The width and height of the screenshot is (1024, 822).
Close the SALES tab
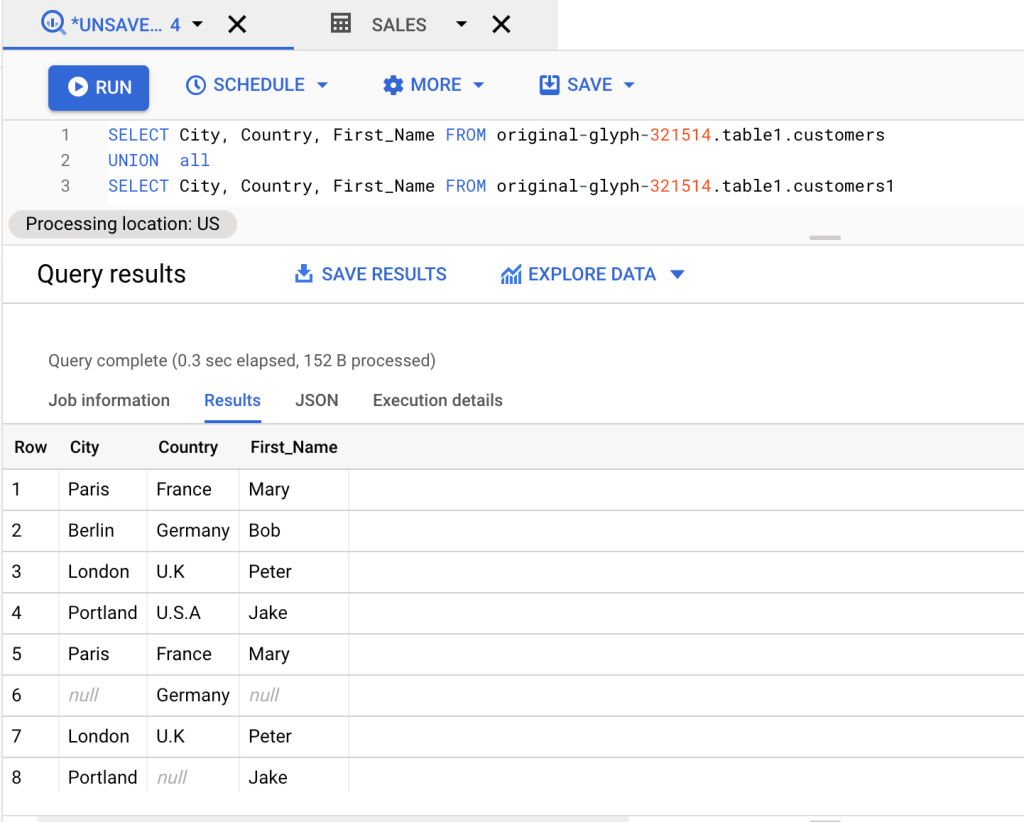[501, 25]
